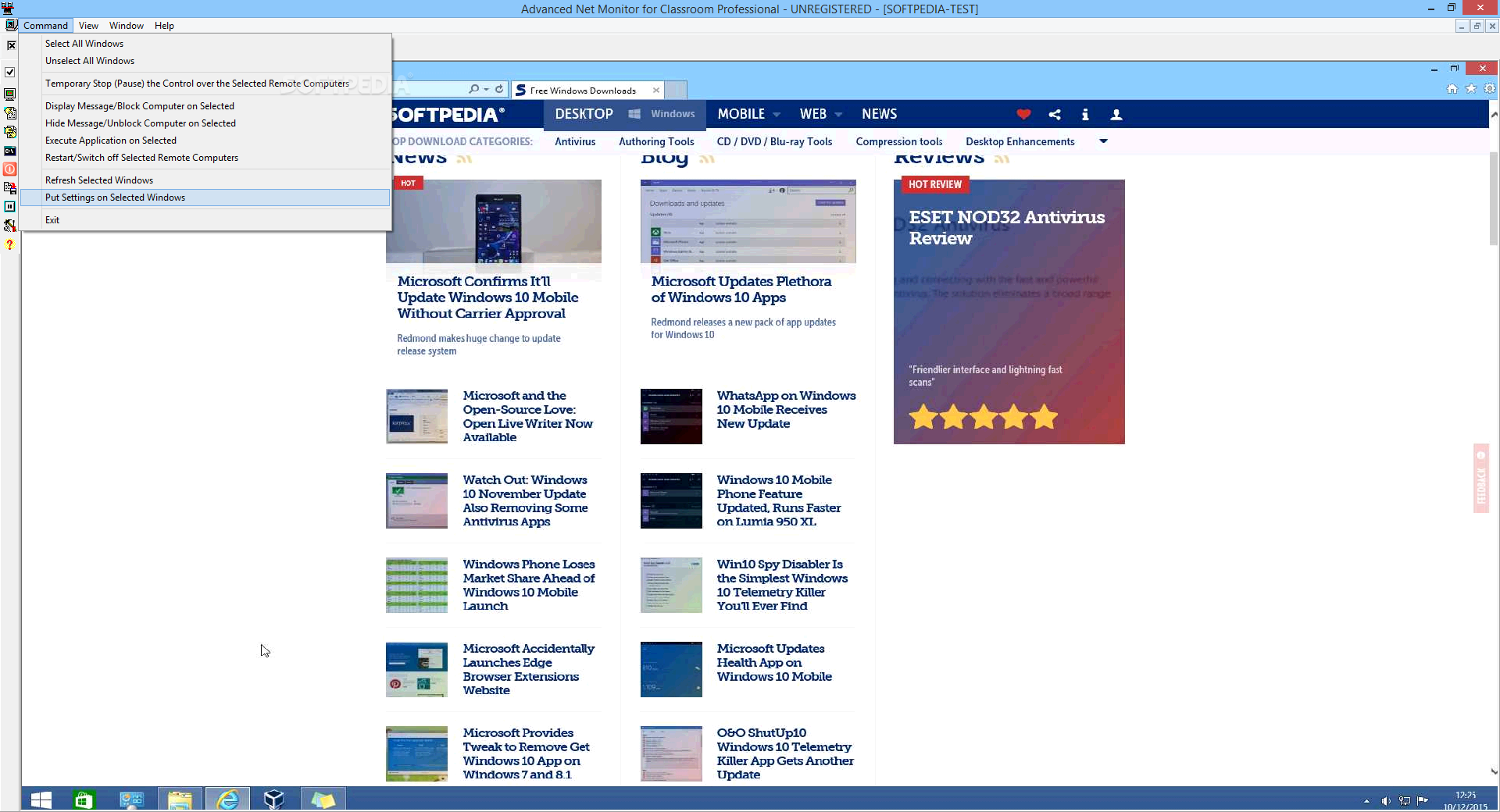The height and width of the screenshot is (812, 1500).
Task: Click the ESET NOD32 Antivirus Review card
Action: (1009, 312)
